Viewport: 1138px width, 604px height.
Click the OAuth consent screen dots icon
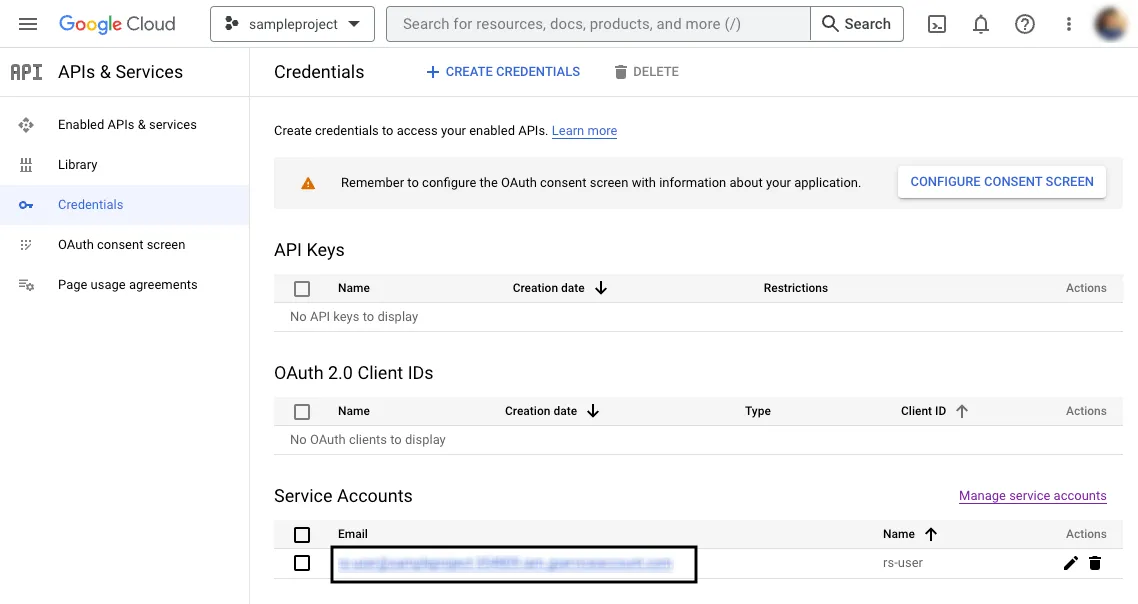26,245
